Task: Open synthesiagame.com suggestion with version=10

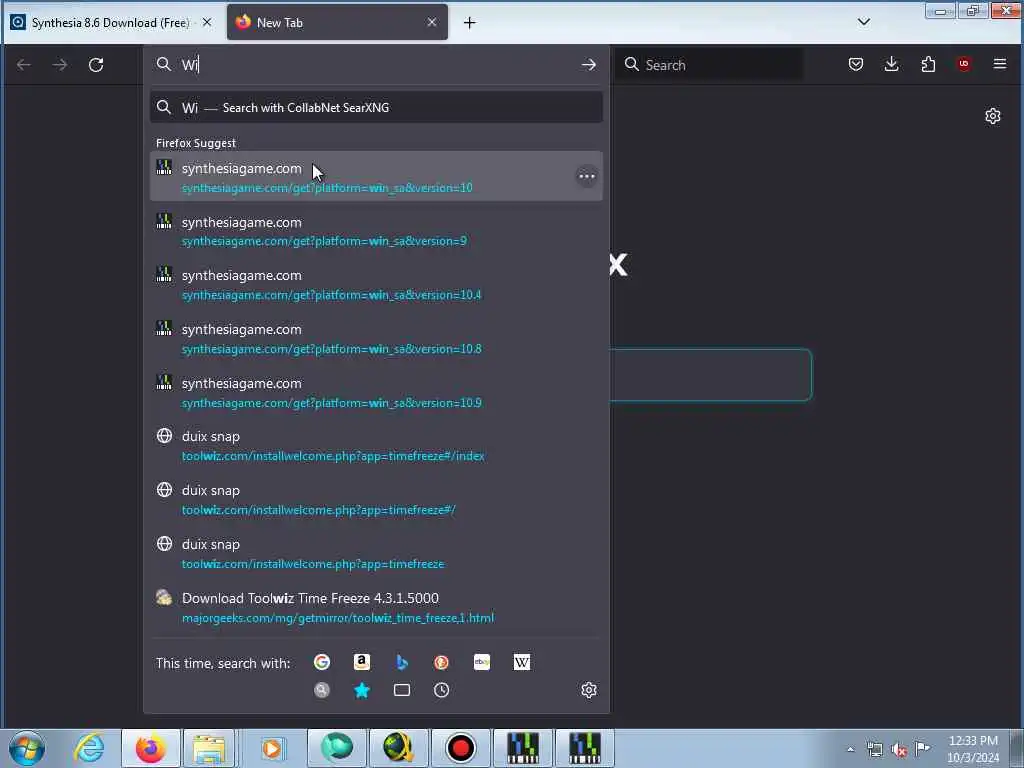Action: tap(376, 177)
